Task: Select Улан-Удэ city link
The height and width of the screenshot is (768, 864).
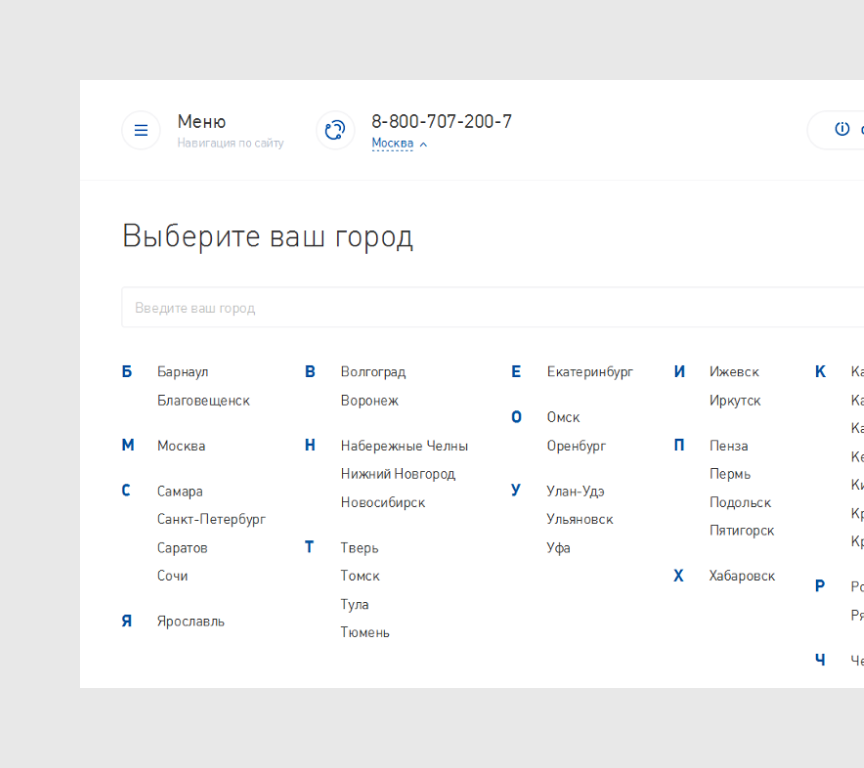Action: (575, 491)
